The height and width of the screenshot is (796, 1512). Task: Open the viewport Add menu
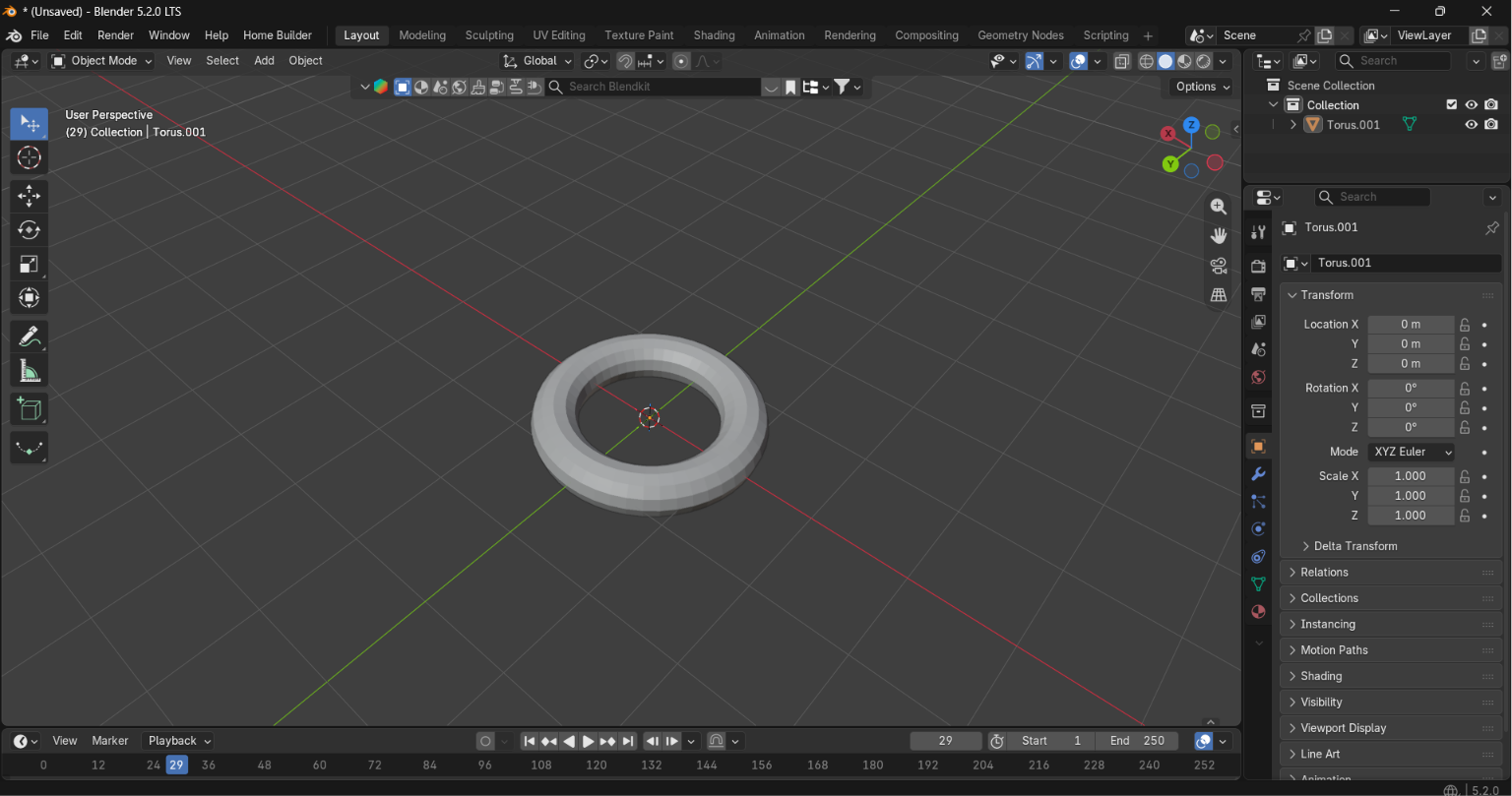(264, 61)
